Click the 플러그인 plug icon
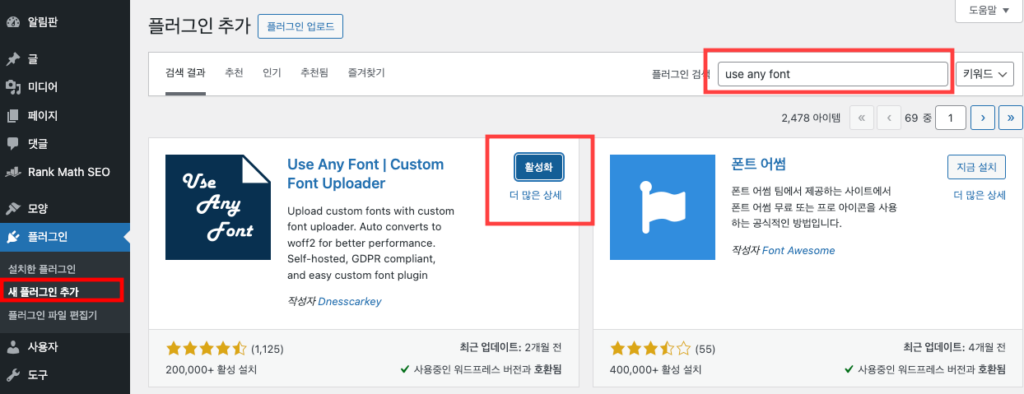 pyautogui.click(x=12, y=237)
